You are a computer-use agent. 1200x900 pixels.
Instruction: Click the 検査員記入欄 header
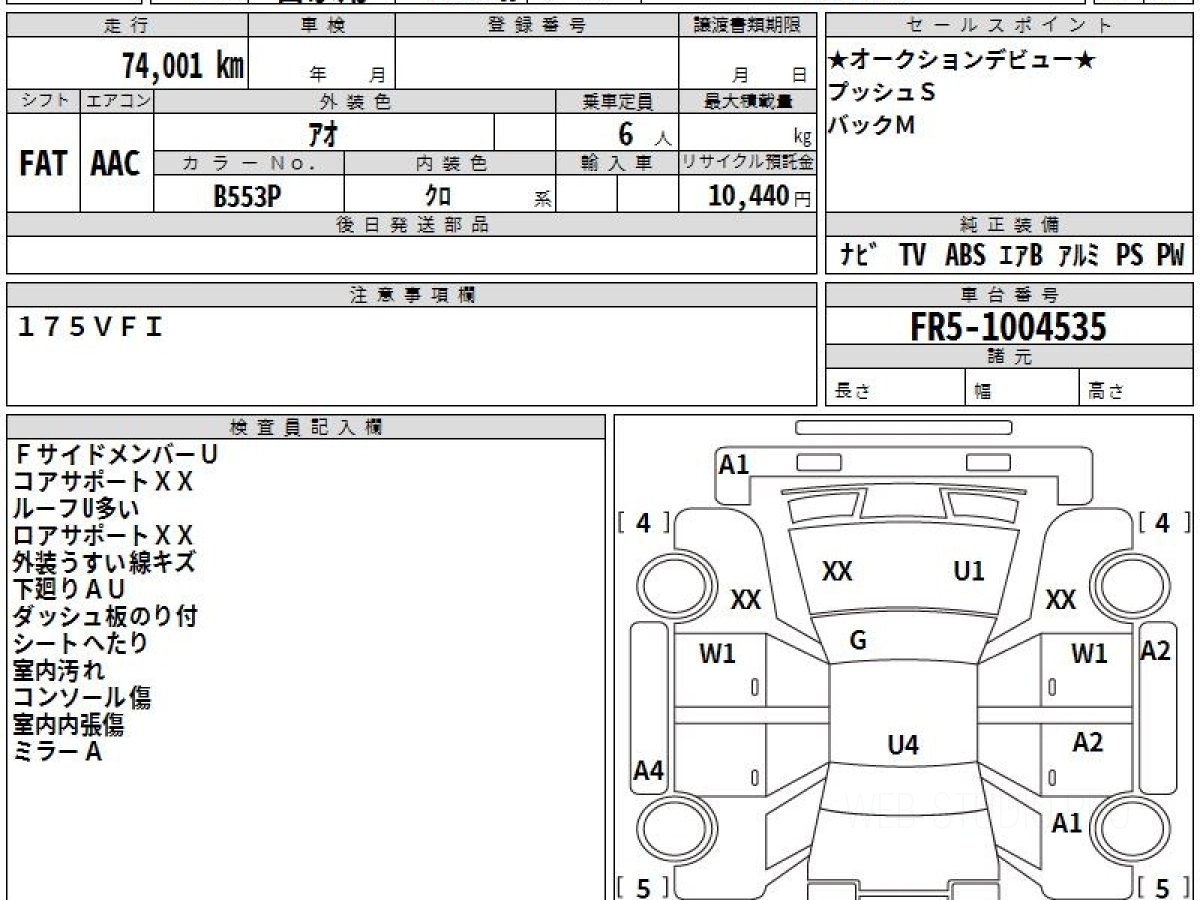tap(306, 427)
